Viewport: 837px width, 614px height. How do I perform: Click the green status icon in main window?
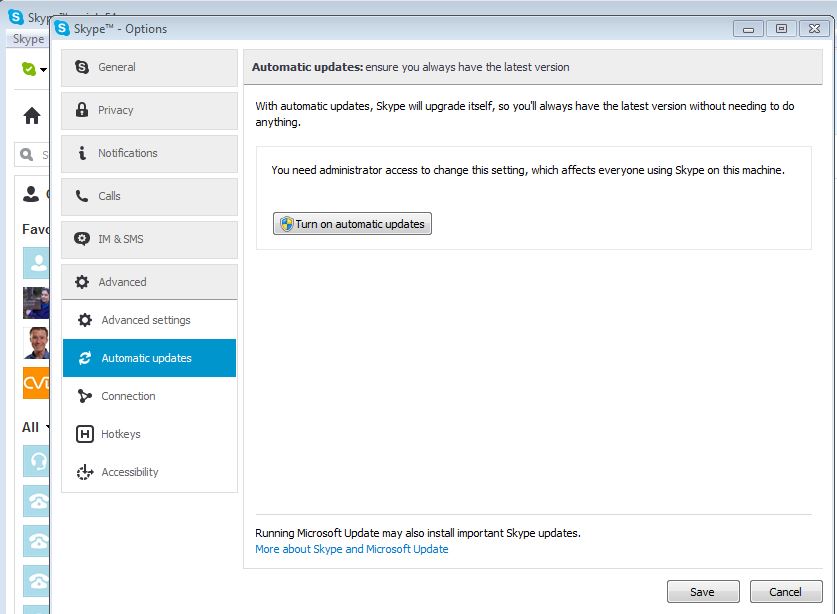(x=28, y=69)
